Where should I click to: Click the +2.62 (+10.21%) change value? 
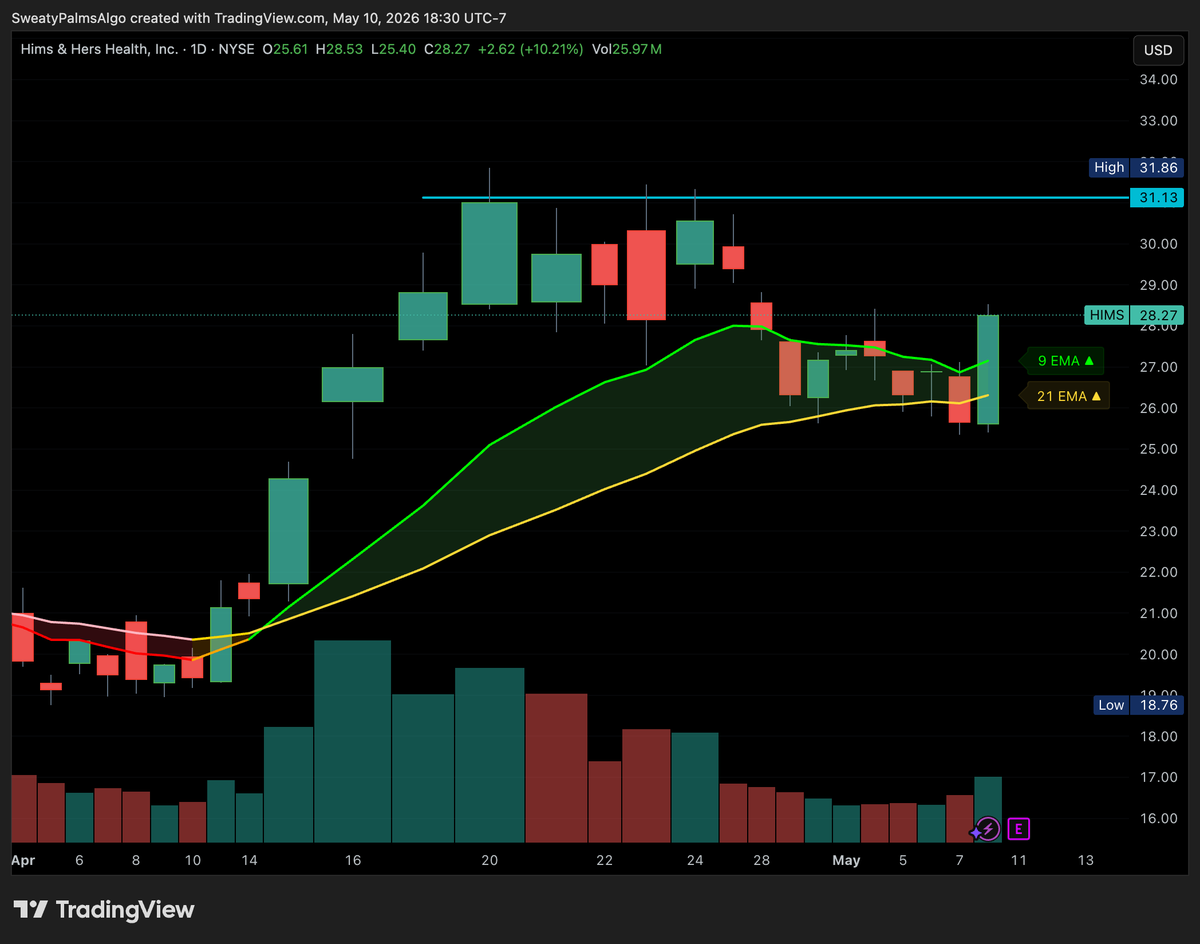tap(530, 49)
